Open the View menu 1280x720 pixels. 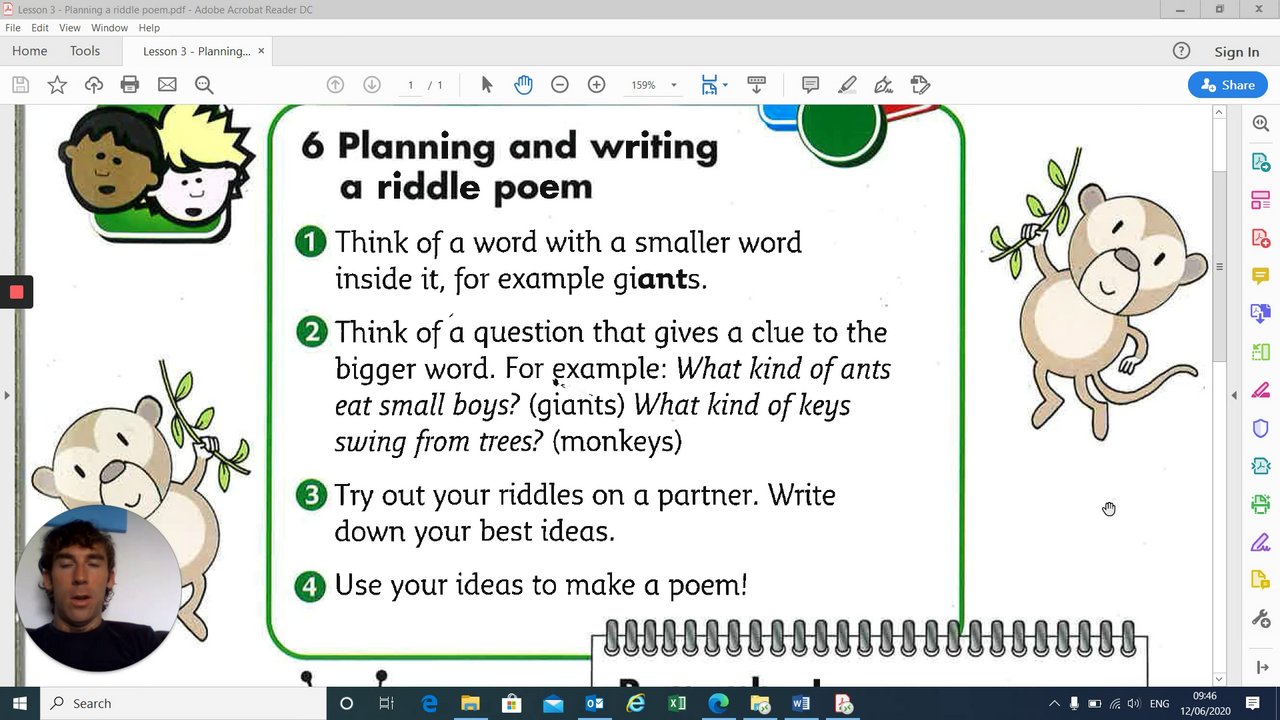click(x=70, y=28)
